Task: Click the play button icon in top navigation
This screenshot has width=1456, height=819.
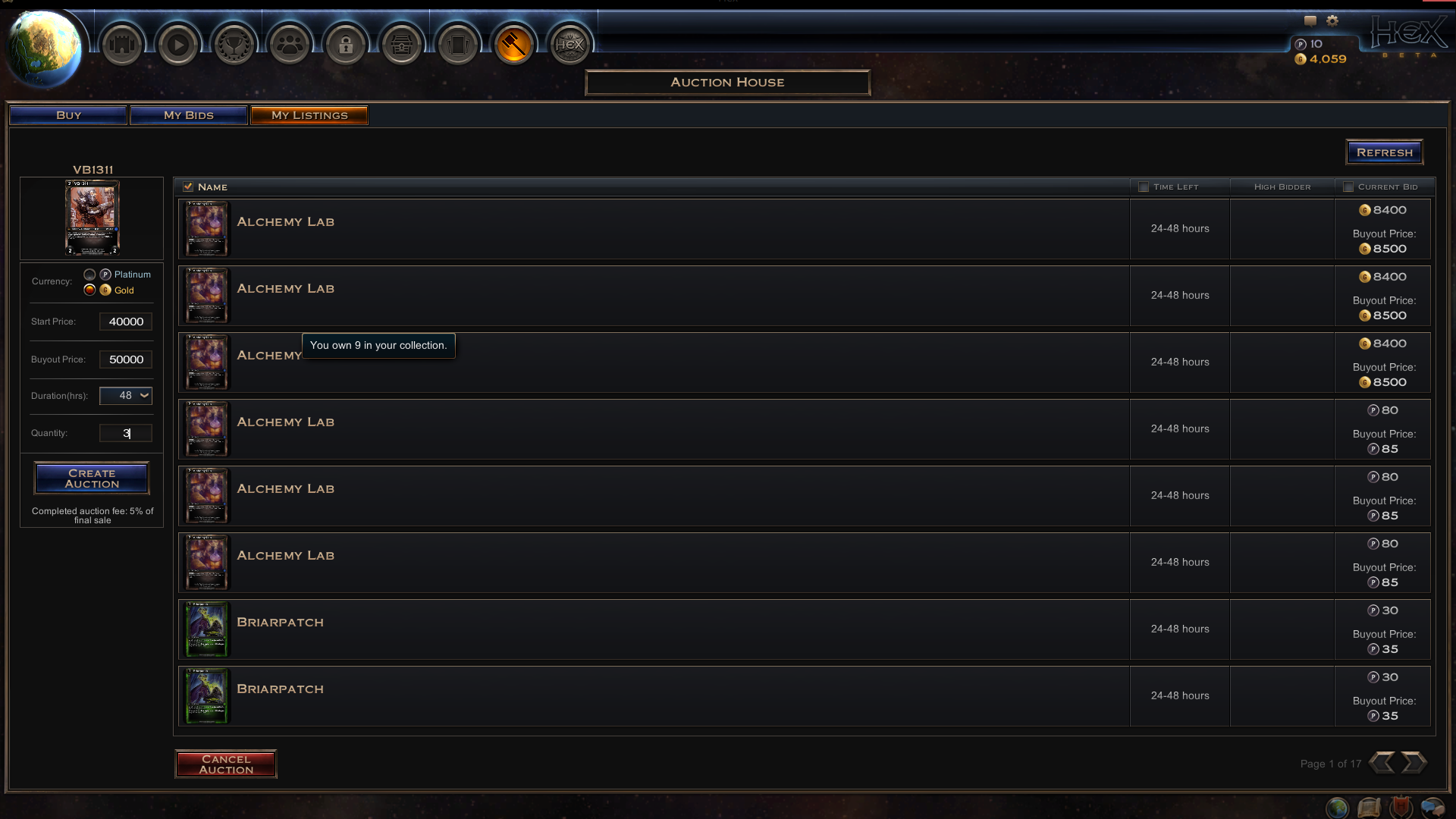Action: (178, 45)
